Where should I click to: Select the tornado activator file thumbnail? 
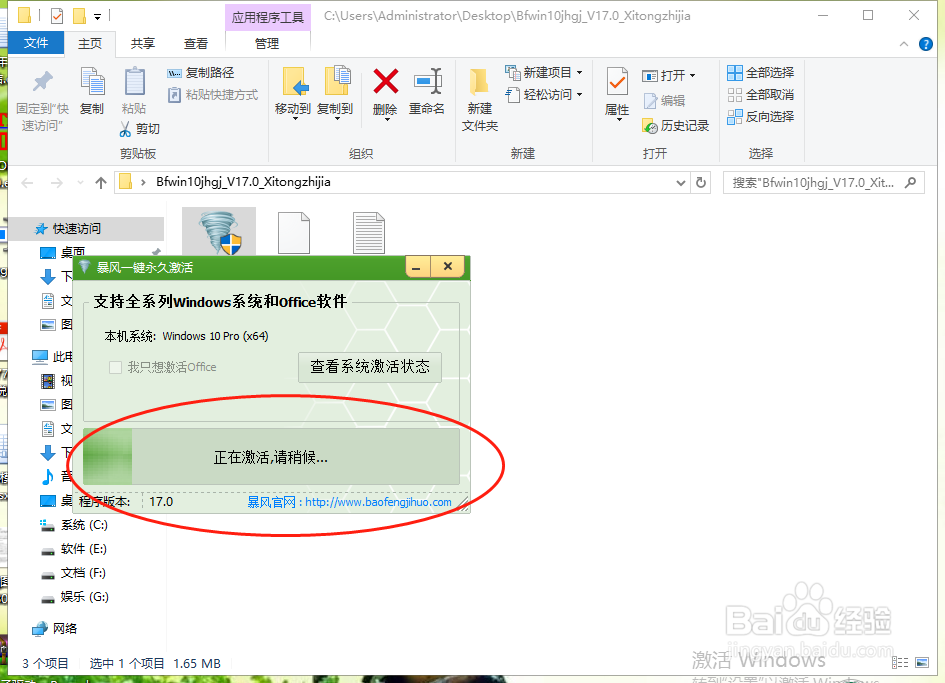[x=218, y=230]
